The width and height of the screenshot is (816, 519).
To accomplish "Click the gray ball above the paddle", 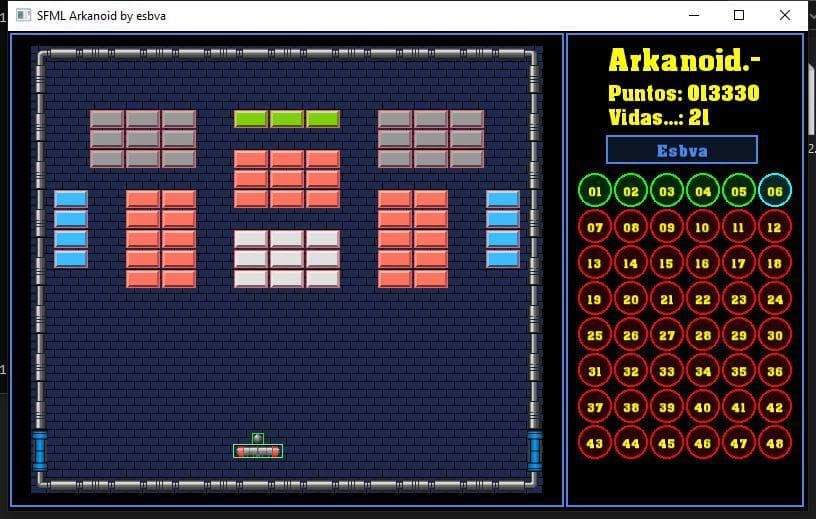I will [x=258, y=438].
